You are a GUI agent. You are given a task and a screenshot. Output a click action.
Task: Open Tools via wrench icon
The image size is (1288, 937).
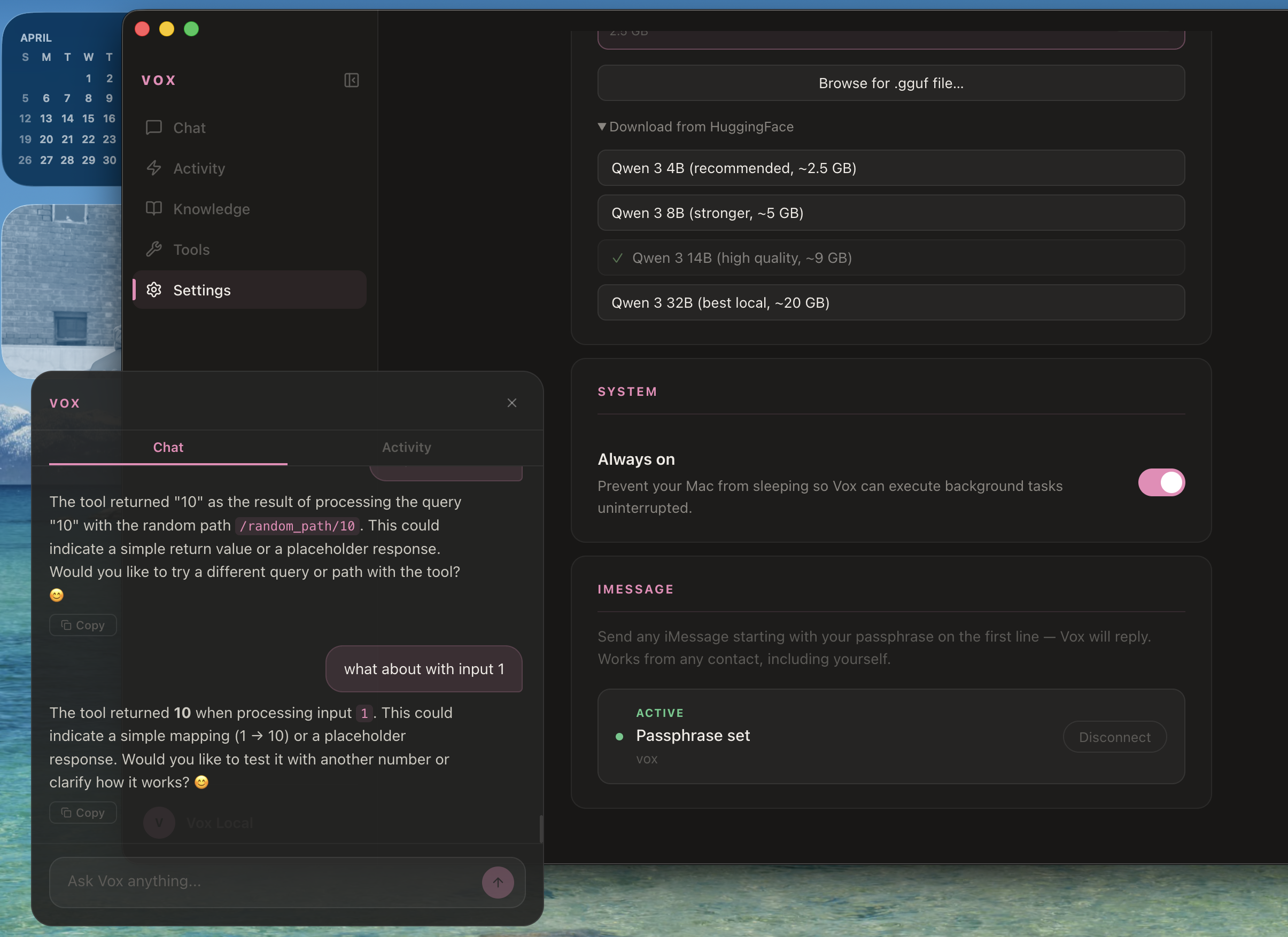(x=154, y=249)
